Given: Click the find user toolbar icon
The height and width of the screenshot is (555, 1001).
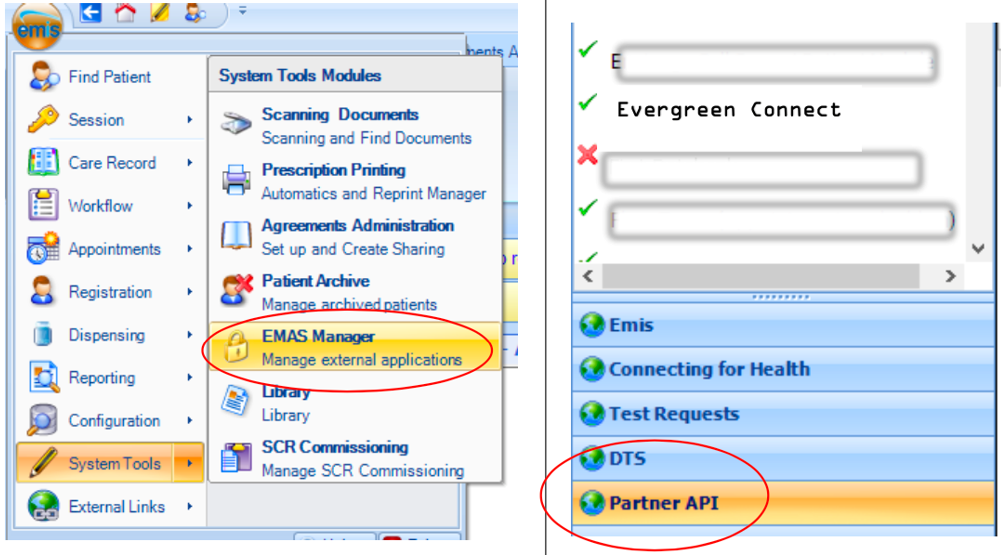Looking at the screenshot, I should pos(195,12).
